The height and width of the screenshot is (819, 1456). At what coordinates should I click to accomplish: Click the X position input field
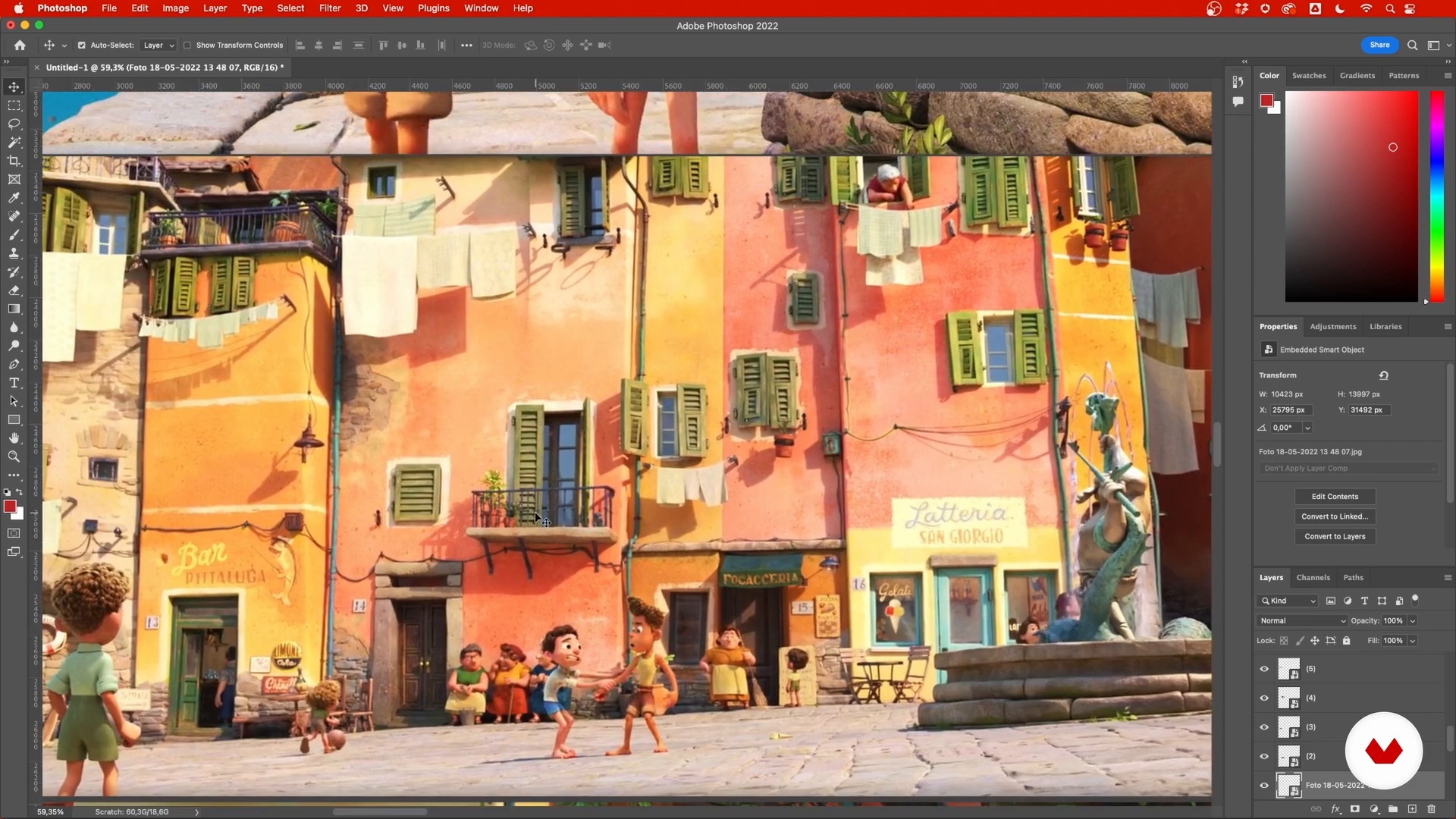(1291, 410)
